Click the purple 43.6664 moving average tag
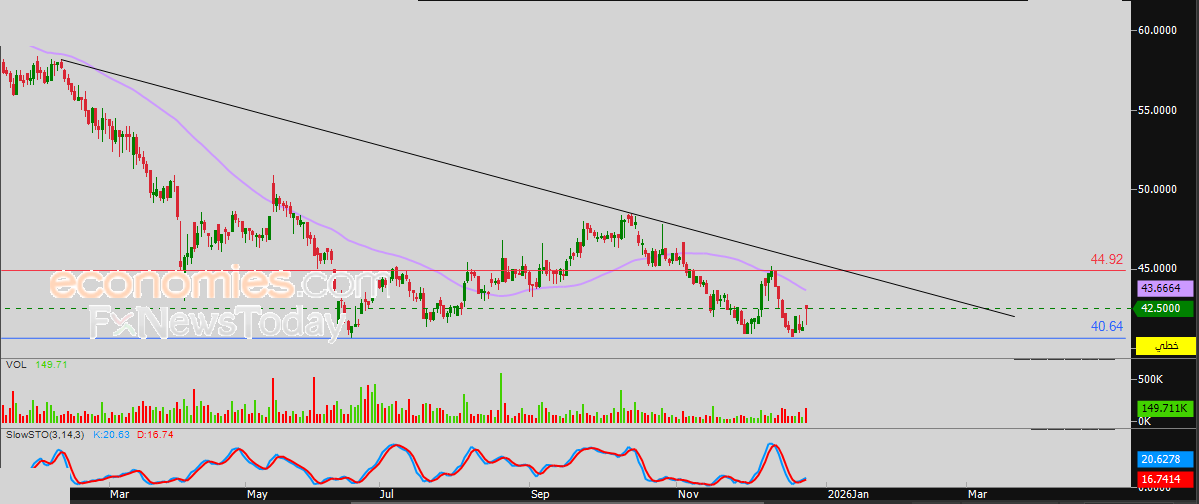The image size is (1199, 504). tap(1163, 288)
